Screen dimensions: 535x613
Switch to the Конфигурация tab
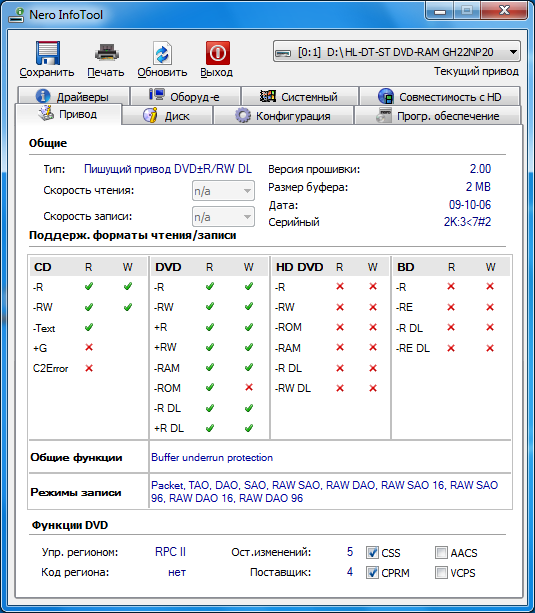pos(283,116)
